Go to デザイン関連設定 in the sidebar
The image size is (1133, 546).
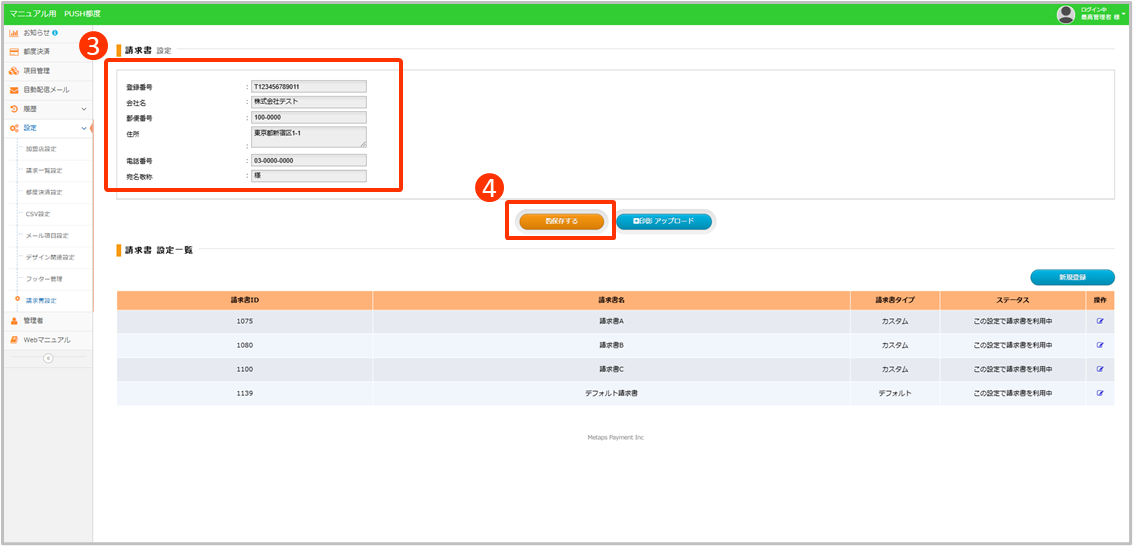click(50, 257)
